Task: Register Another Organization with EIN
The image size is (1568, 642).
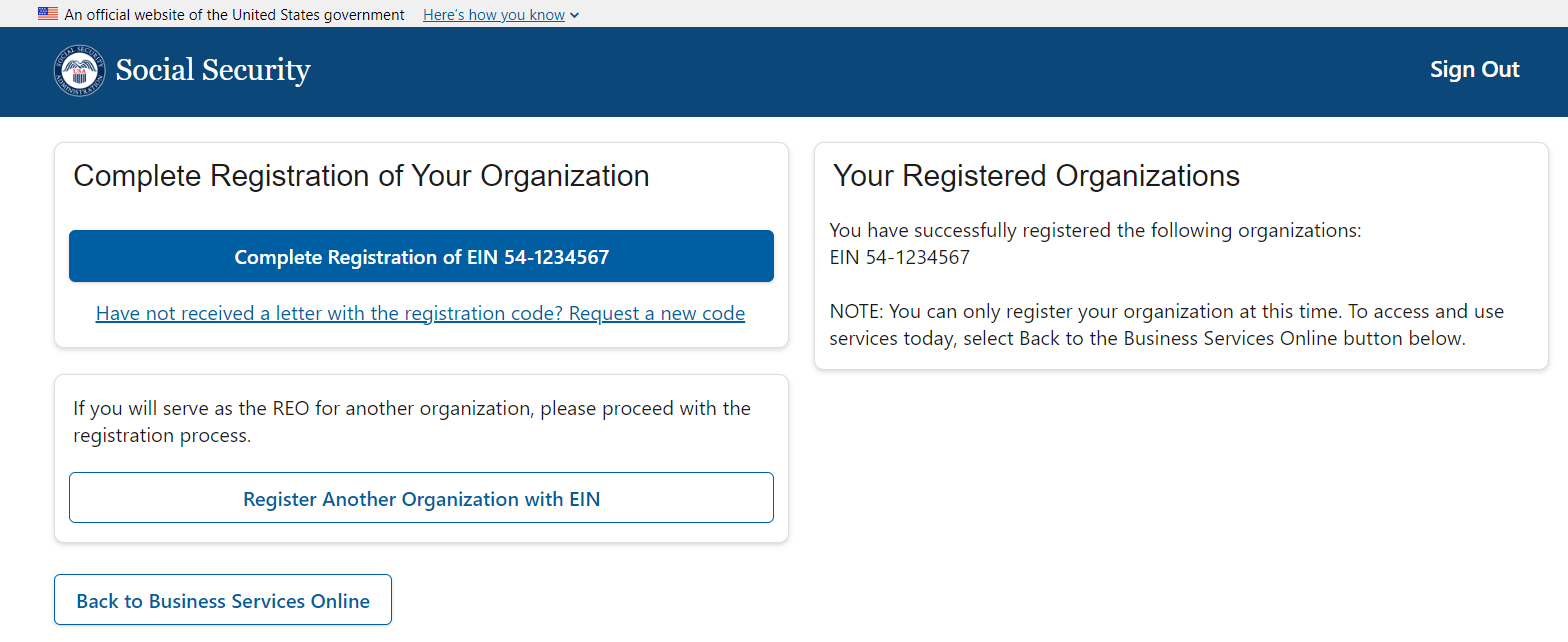Action: click(x=421, y=498)
